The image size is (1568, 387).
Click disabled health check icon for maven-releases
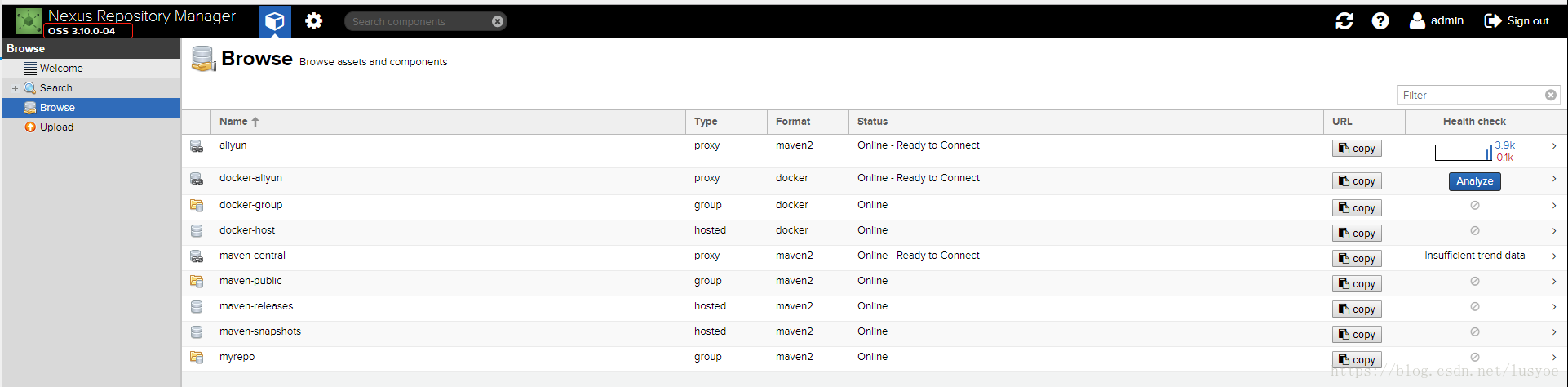[x=1474, y=307]
